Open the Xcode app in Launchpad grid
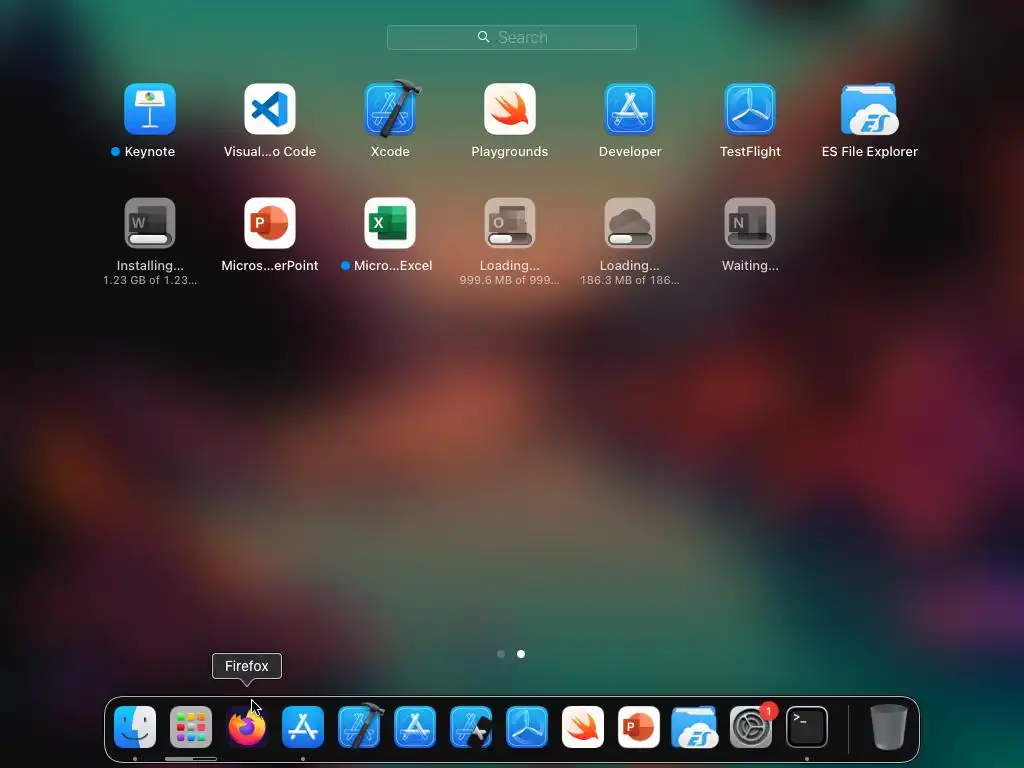This screenshot has width=1024, height=768. (391, 109)
